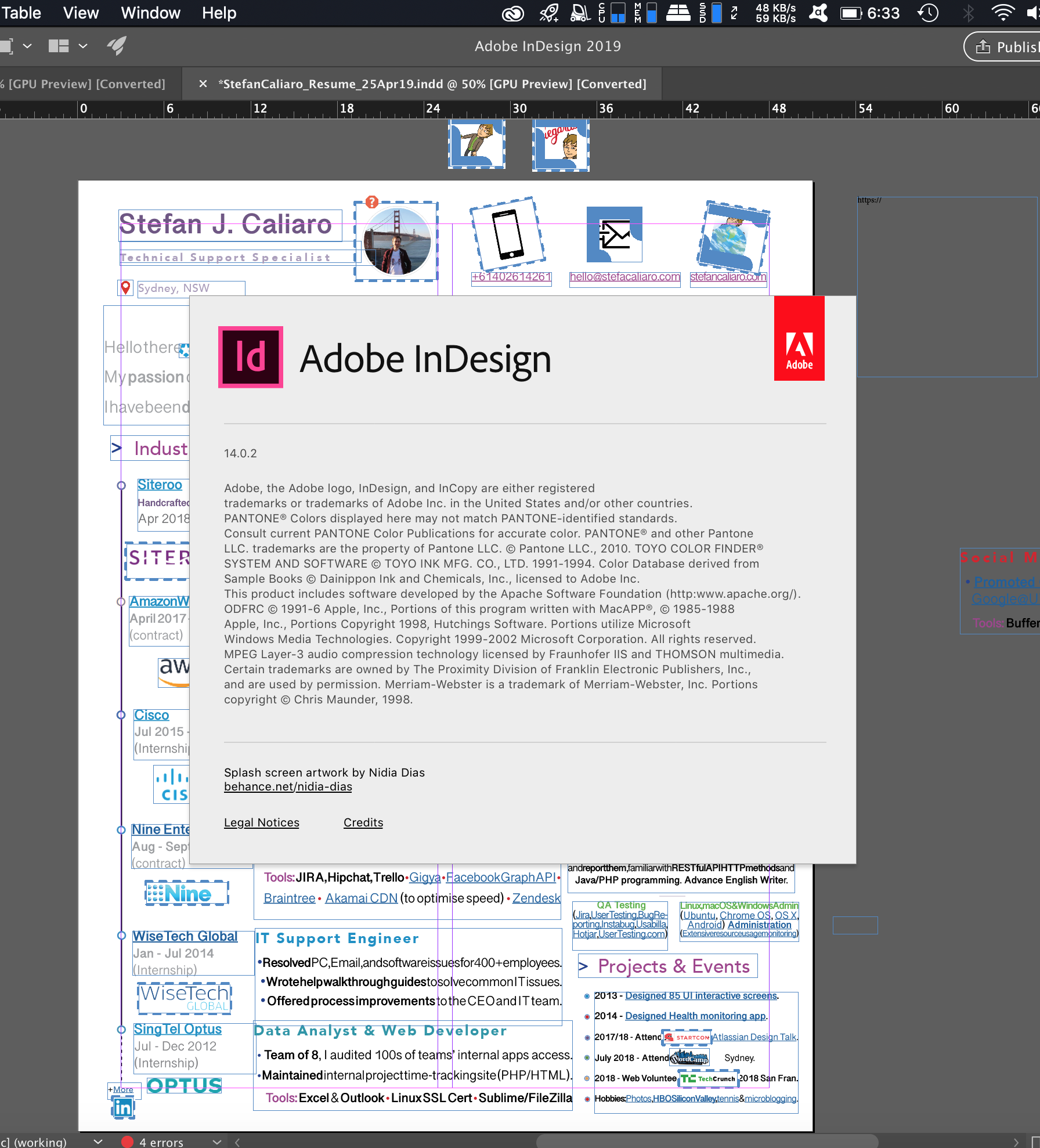
Task: Select the Golden Gate profile photo
Action: 397,241
